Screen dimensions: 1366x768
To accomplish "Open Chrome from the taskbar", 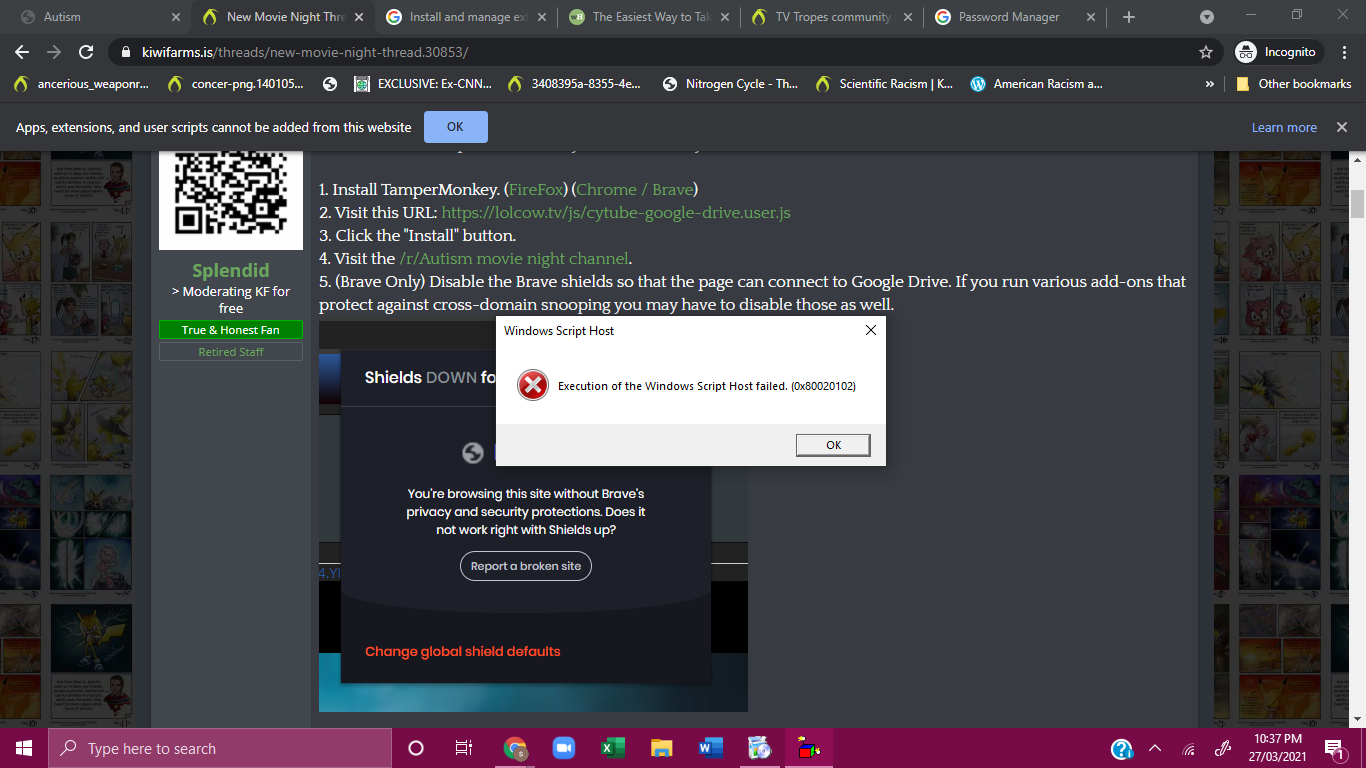I will click(515, 748).
